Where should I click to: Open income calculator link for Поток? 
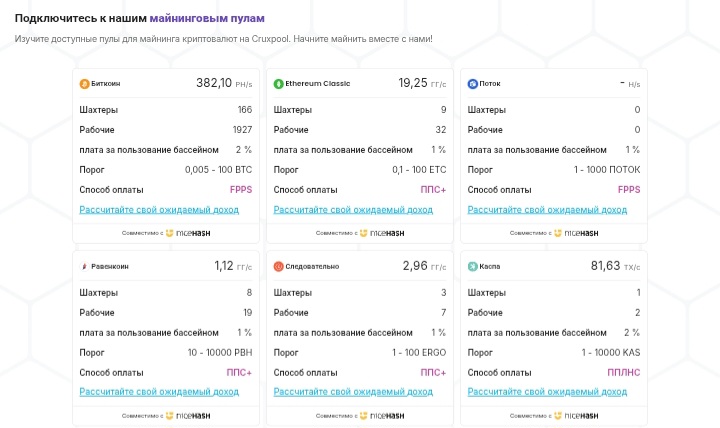coord(547,210)
